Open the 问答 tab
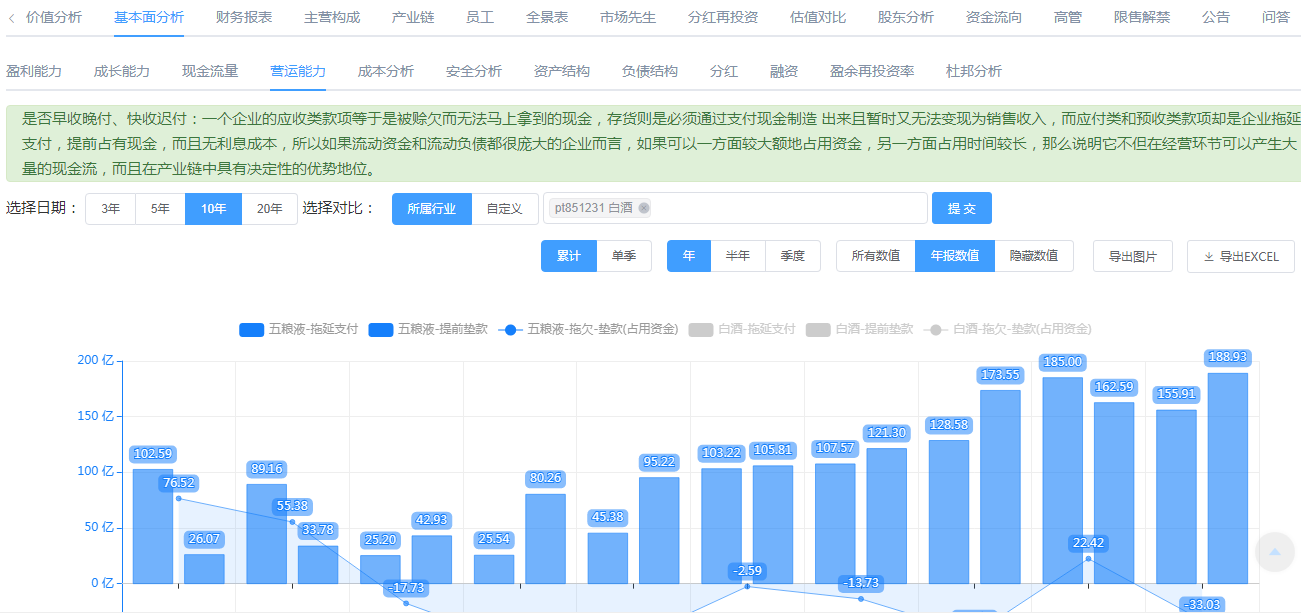 pyautogui.click(x=1276, y=17)
